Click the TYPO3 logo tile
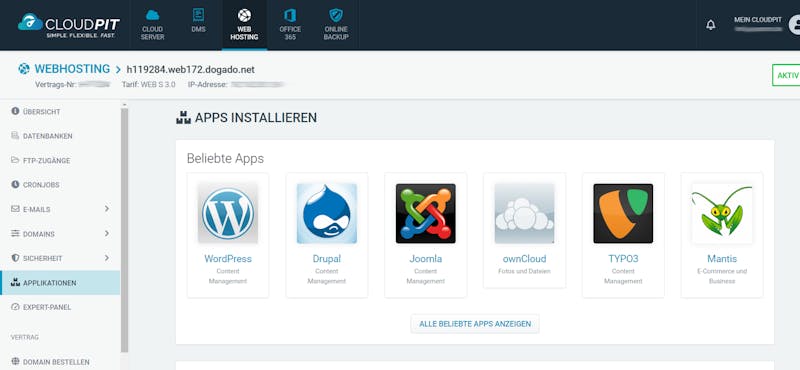800x370 pixels. (623, 213)
